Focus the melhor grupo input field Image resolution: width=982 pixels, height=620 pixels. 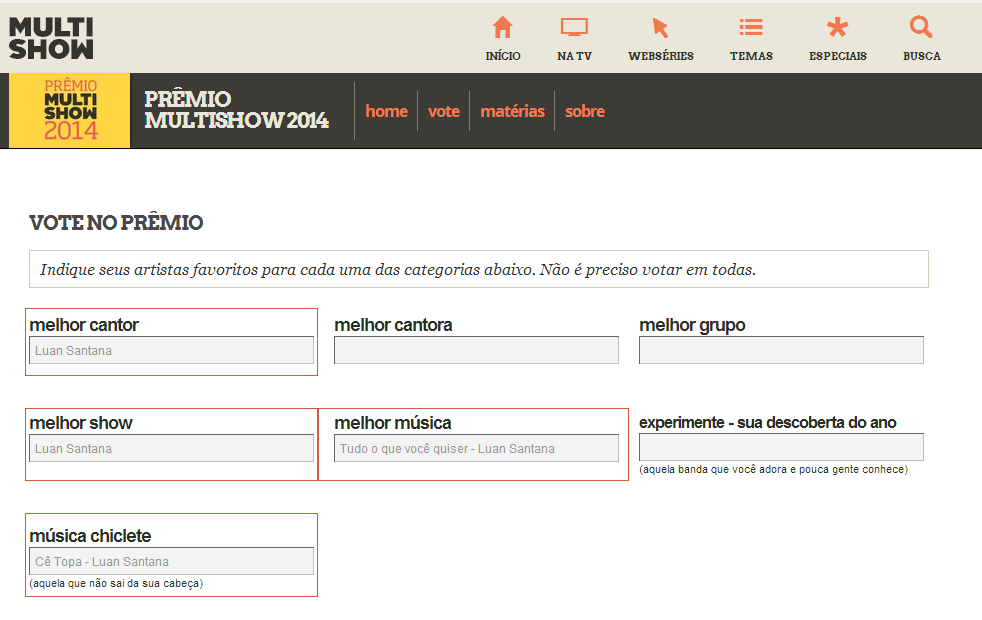[x=782, y=351]
